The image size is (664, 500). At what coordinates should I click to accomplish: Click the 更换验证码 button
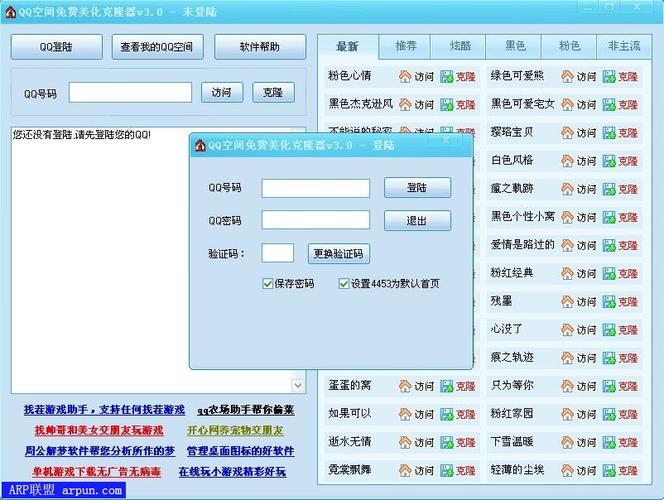[337, 254]
